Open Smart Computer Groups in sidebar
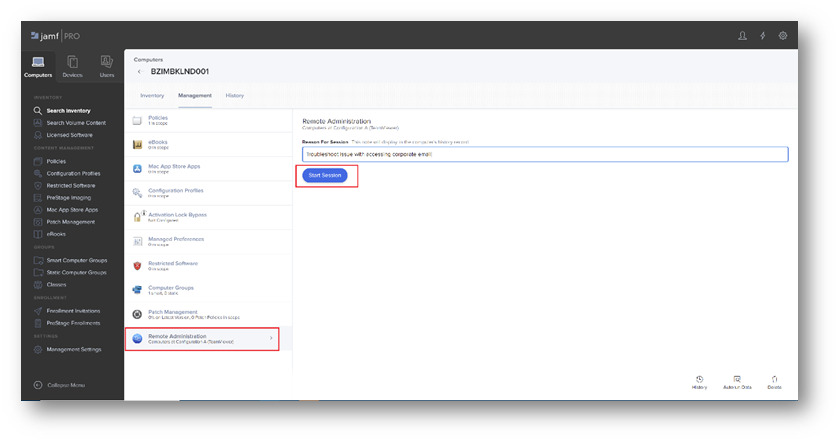Viewport: 840px width, 443px height. (x=76, y=260)
